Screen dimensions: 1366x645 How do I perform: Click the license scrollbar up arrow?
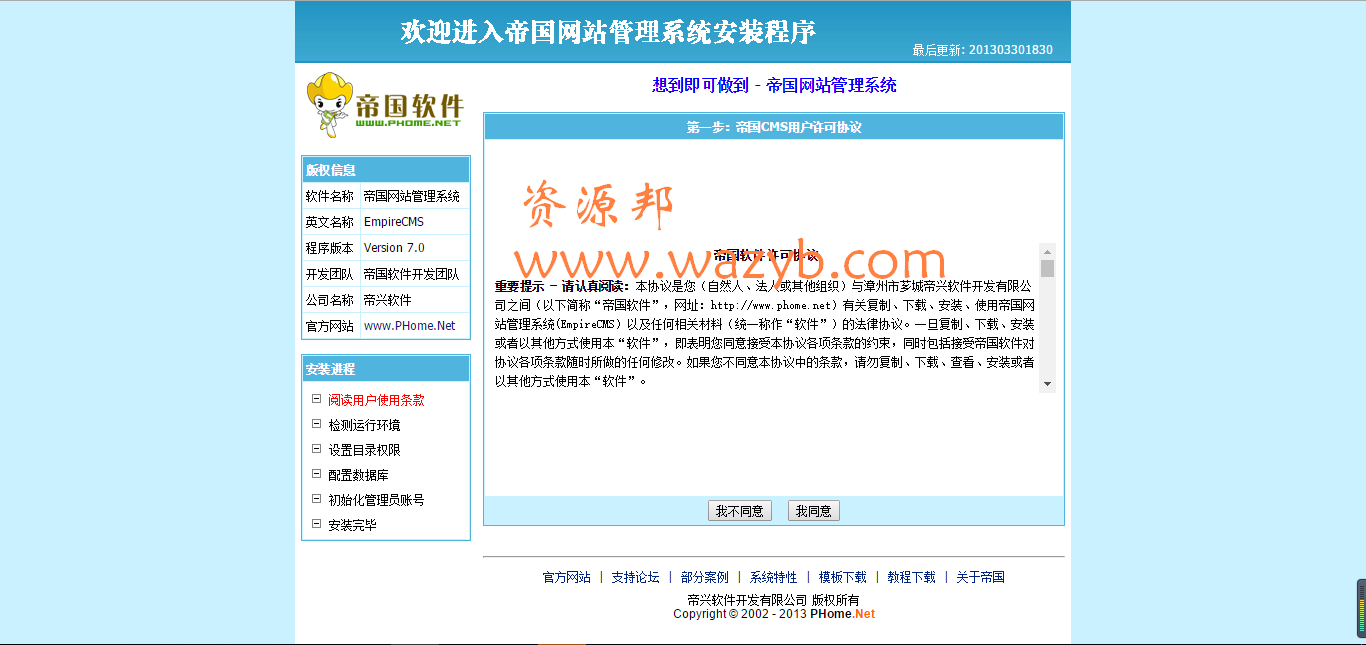coord(1048,251)
